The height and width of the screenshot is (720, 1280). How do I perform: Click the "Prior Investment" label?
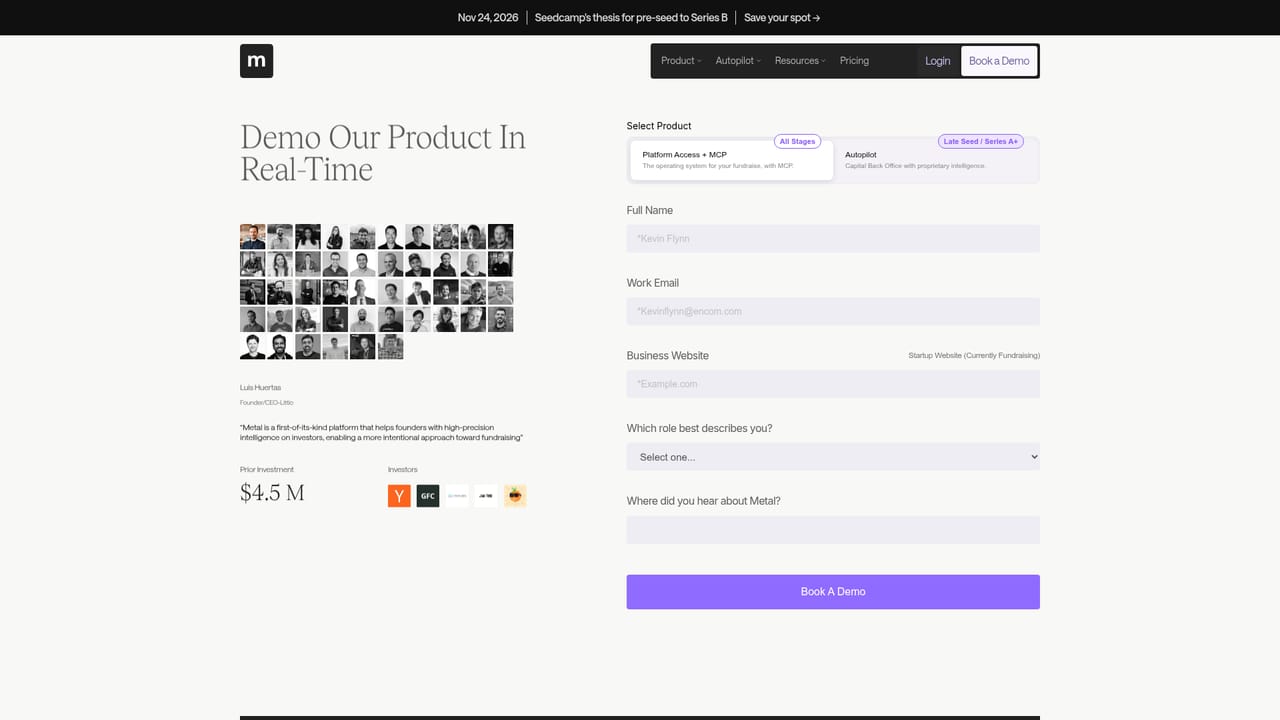(267, 470)
